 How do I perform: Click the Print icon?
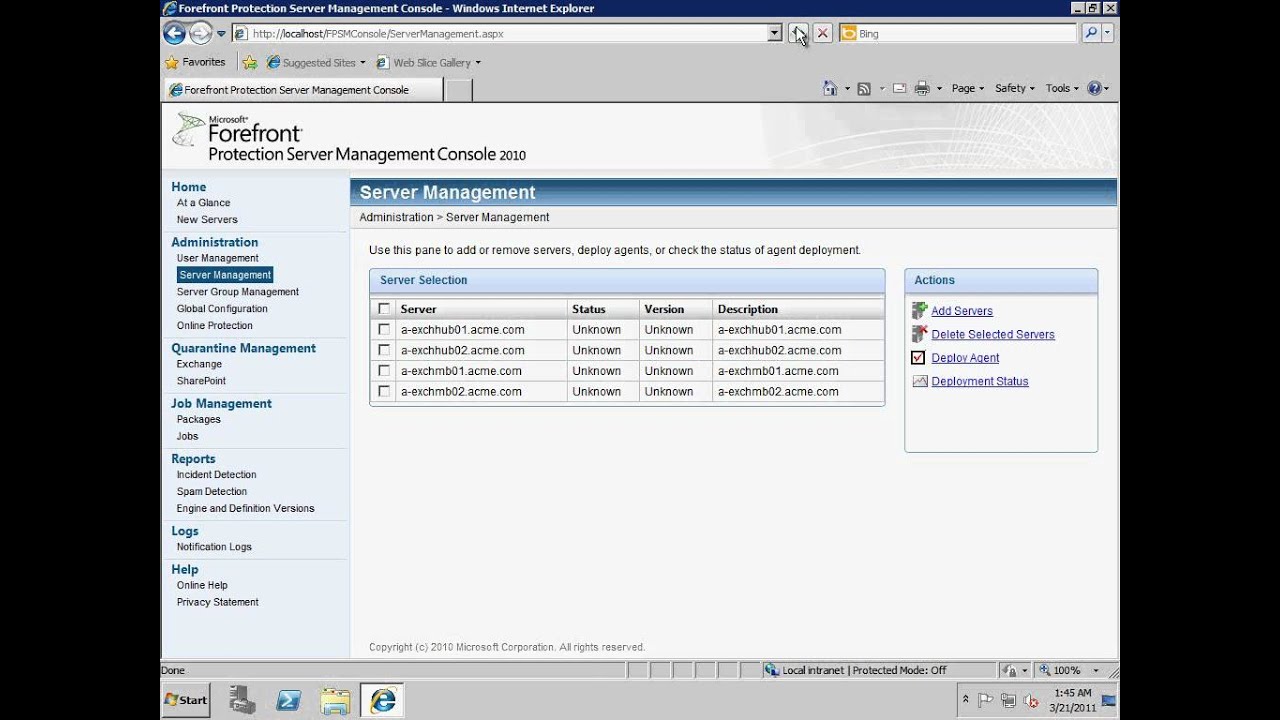pyautogui.click(x=922, y=88)
